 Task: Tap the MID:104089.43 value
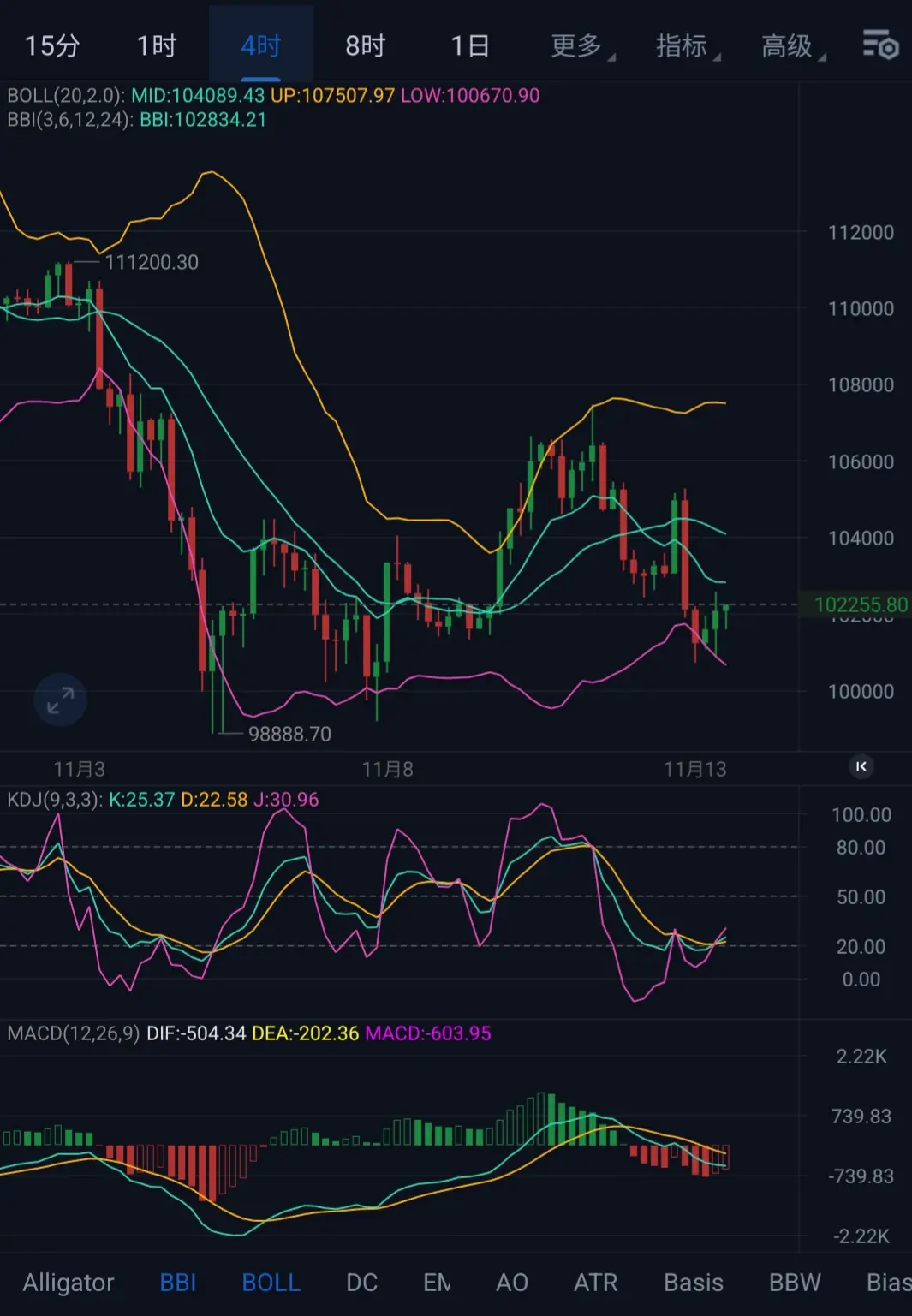tap(198, 95)
